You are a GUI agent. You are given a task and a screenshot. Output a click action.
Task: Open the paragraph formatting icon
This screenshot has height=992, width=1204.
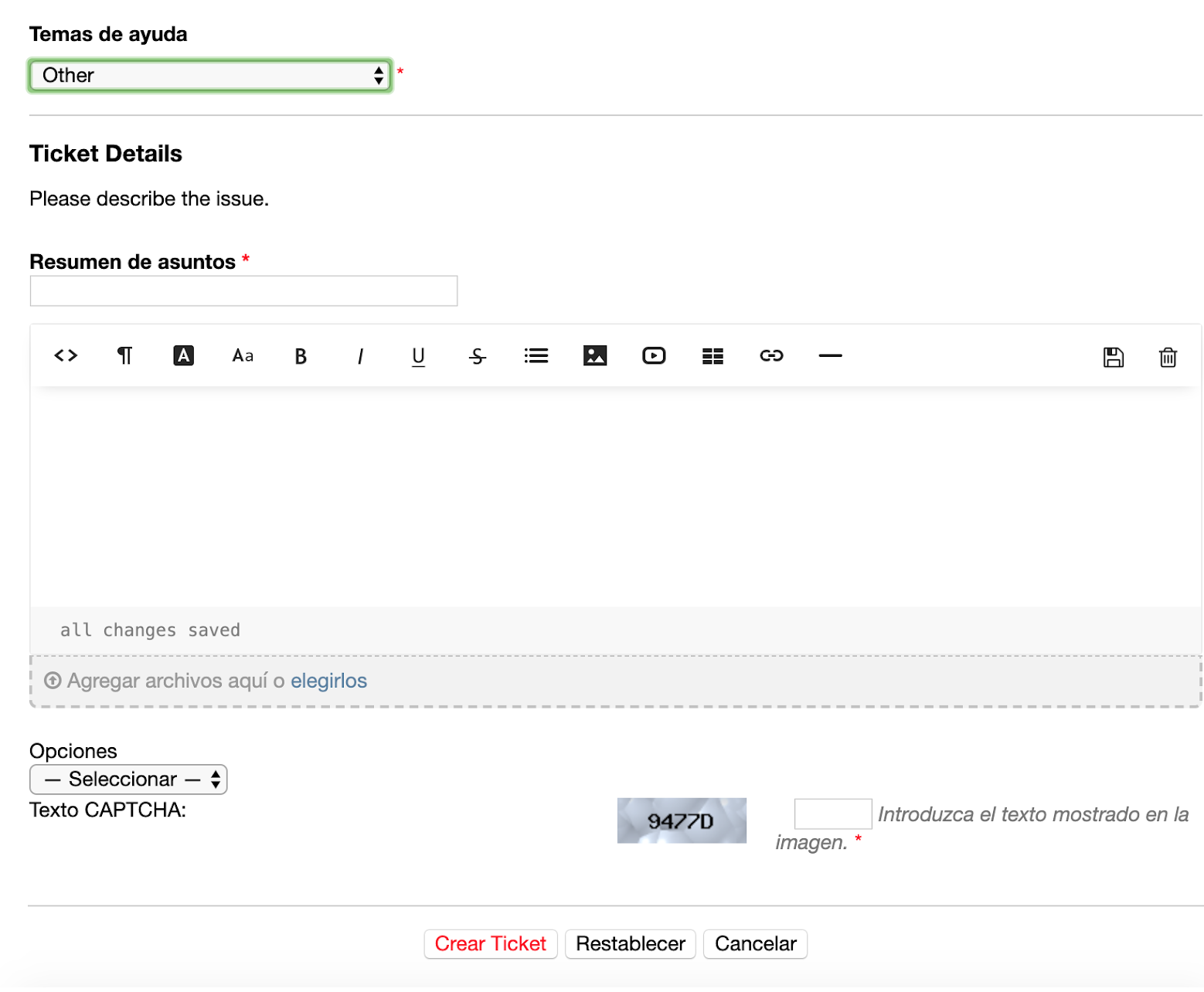click(124, 355)
